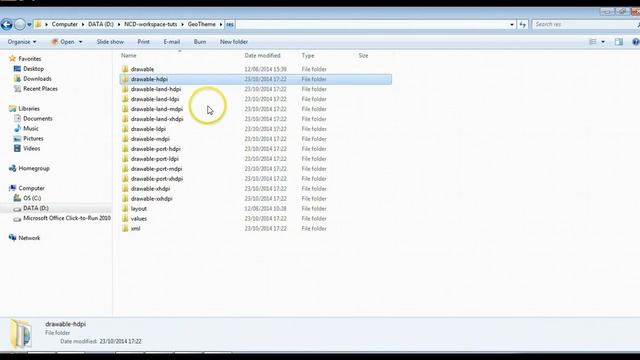Expand the Open button dropdown arrow
The image size is (640, 360).
point(80,42)
